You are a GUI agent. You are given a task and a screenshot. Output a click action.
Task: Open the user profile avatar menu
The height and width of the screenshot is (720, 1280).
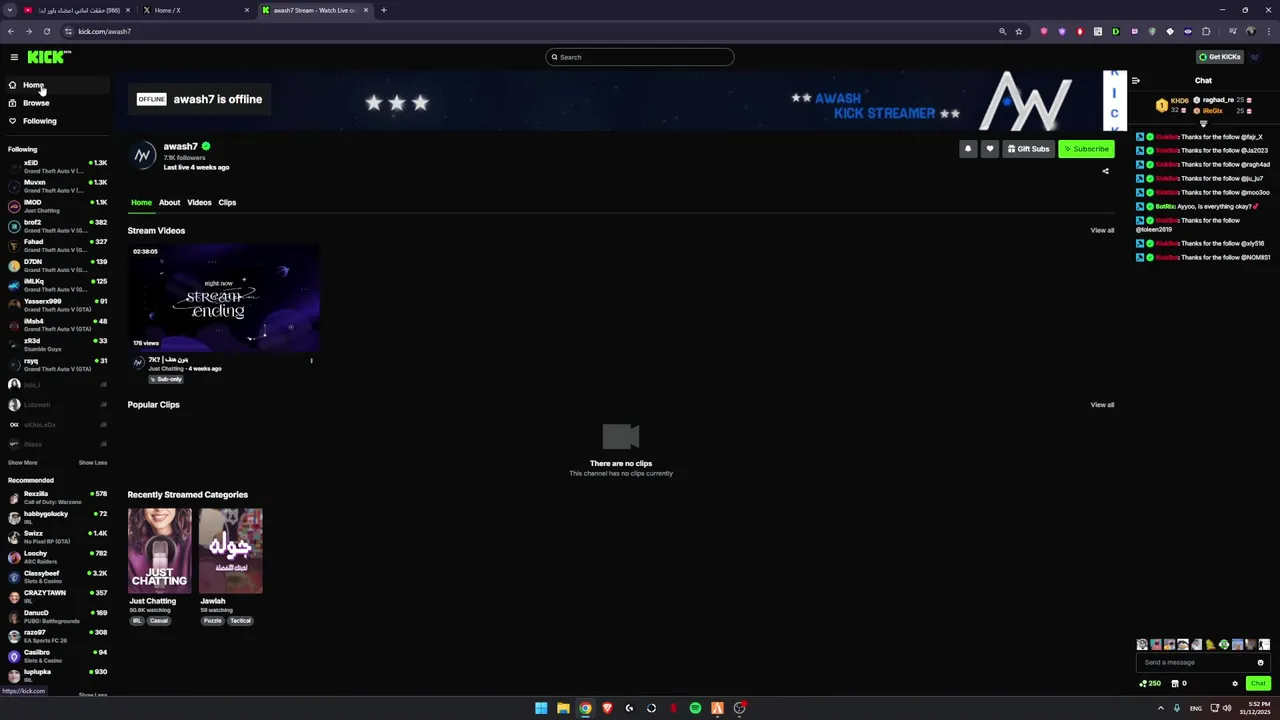click(1255, 57)
